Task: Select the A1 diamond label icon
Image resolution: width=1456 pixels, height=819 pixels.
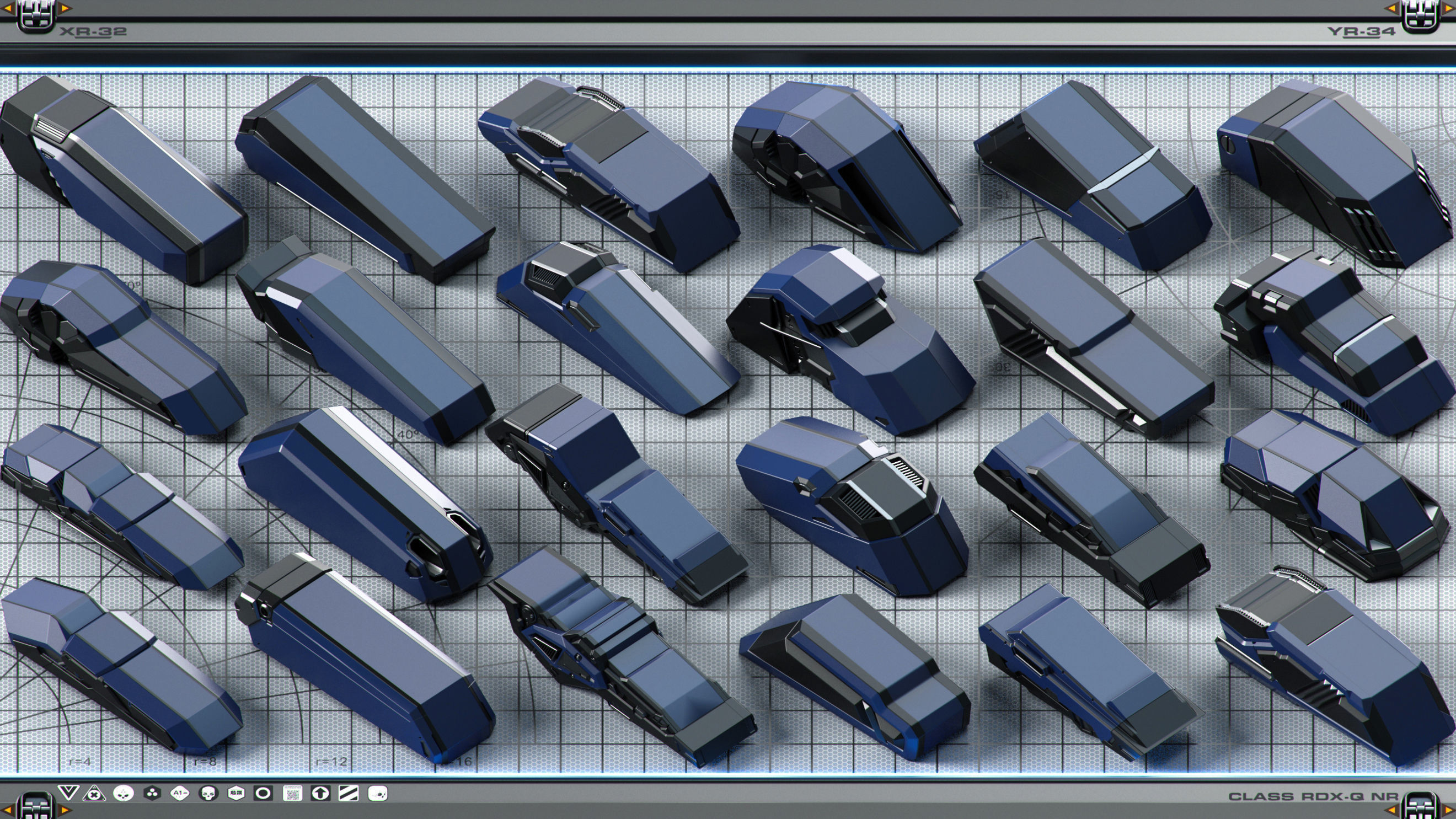Action: point(180,794)
